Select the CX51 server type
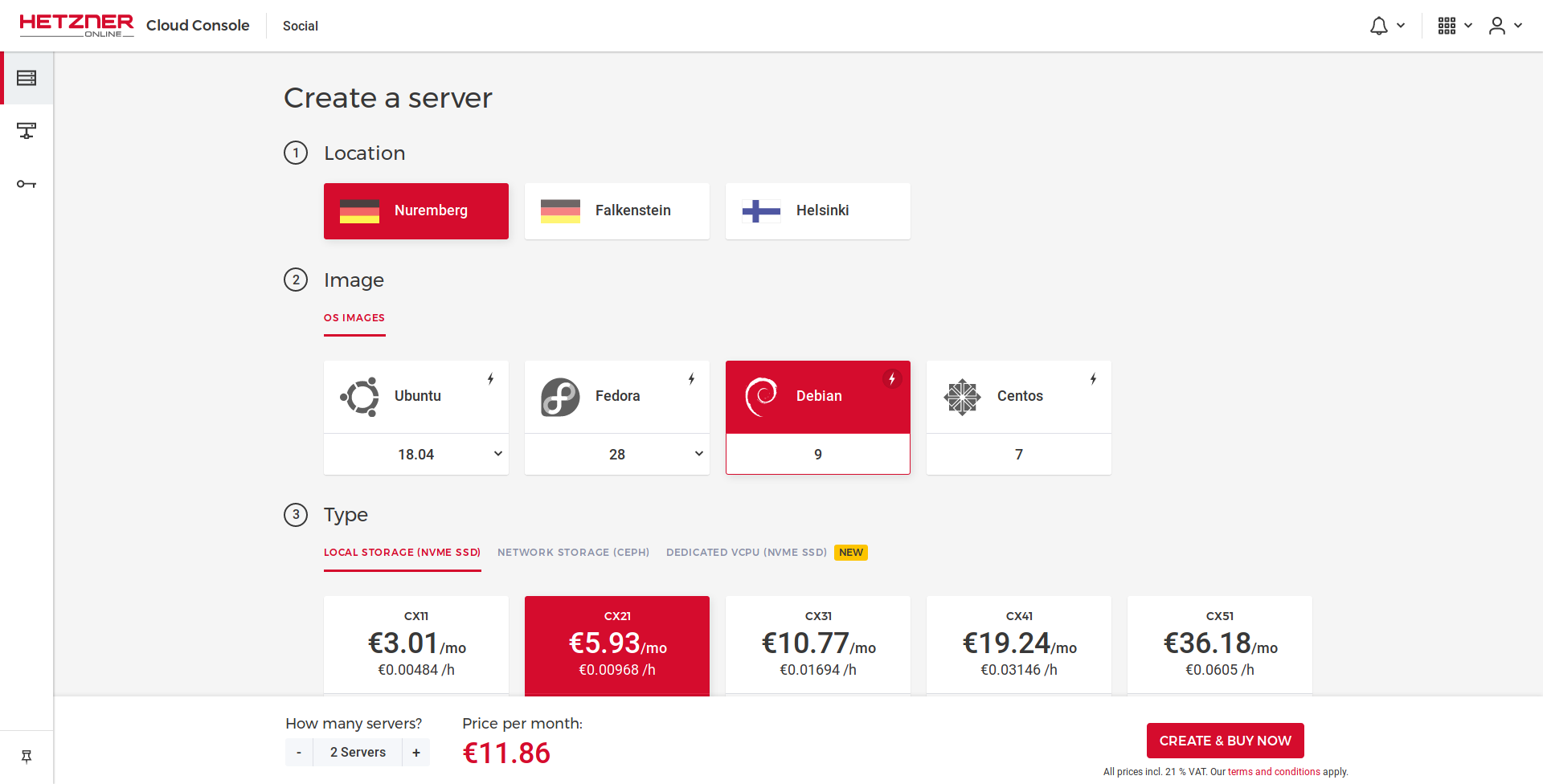 point(1220,645)
